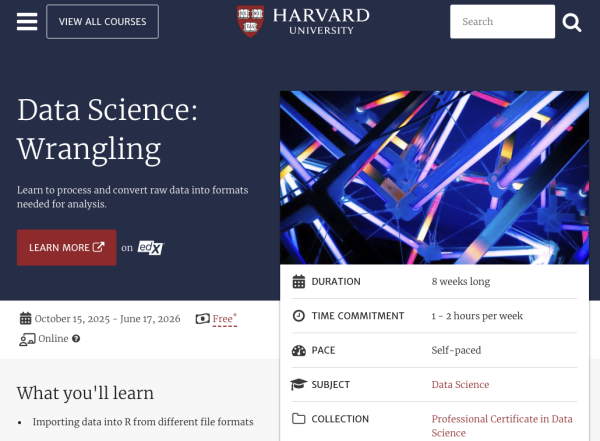This screenshot has width=600, height=441.
Task: Click the edX logo
Action: (150, 247)
